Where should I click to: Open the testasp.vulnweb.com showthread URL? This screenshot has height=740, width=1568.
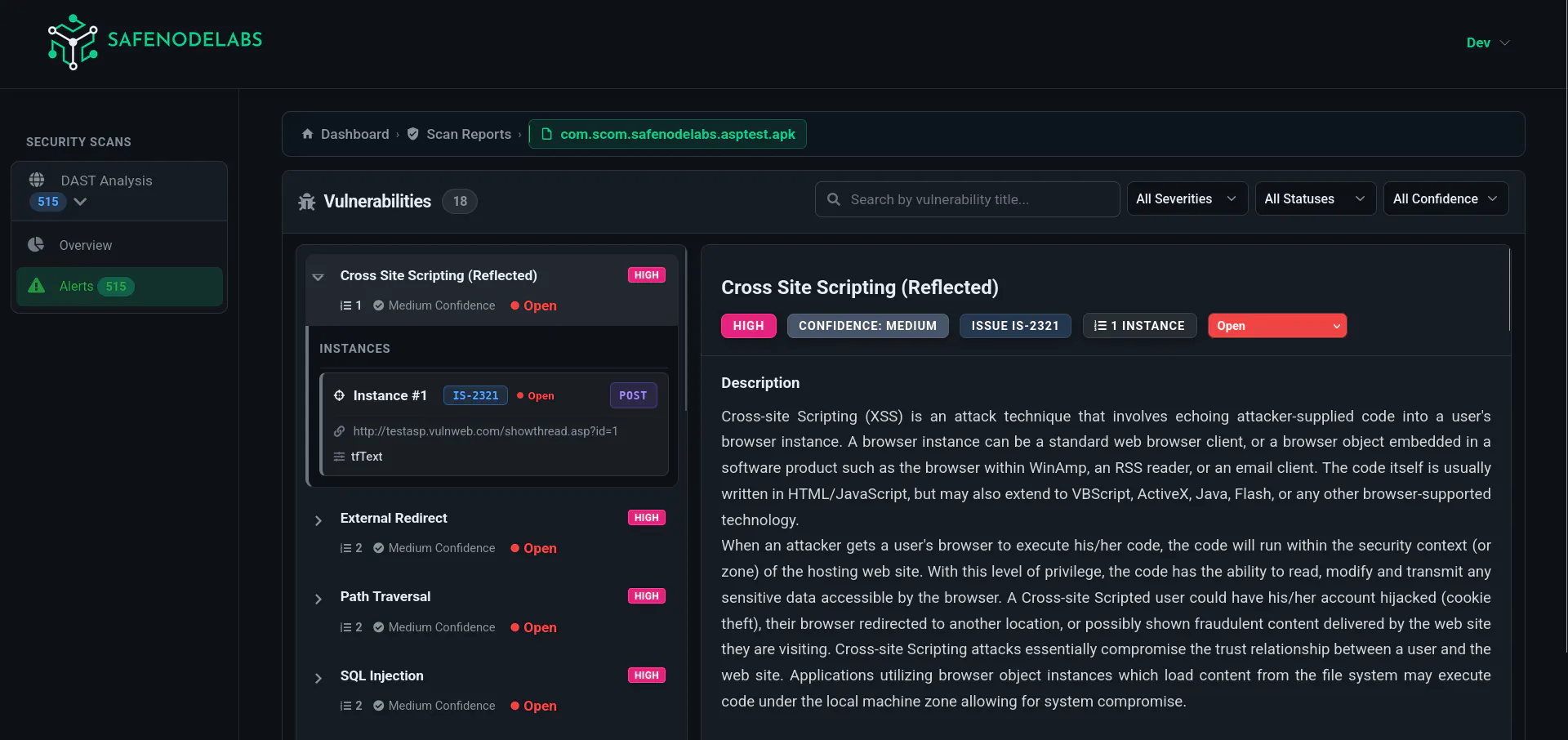click(485, 431)
